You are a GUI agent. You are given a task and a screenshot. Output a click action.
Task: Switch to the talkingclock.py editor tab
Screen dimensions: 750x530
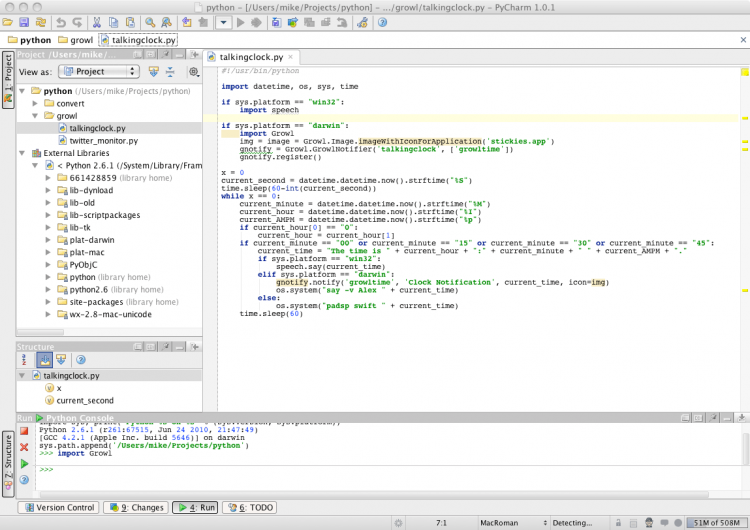[x=251, y=58]
